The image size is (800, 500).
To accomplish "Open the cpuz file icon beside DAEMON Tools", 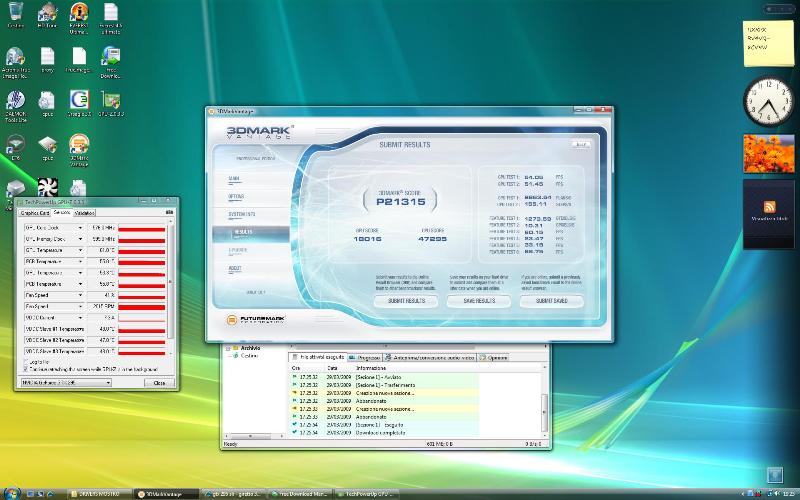I will [x=47, y=104].
